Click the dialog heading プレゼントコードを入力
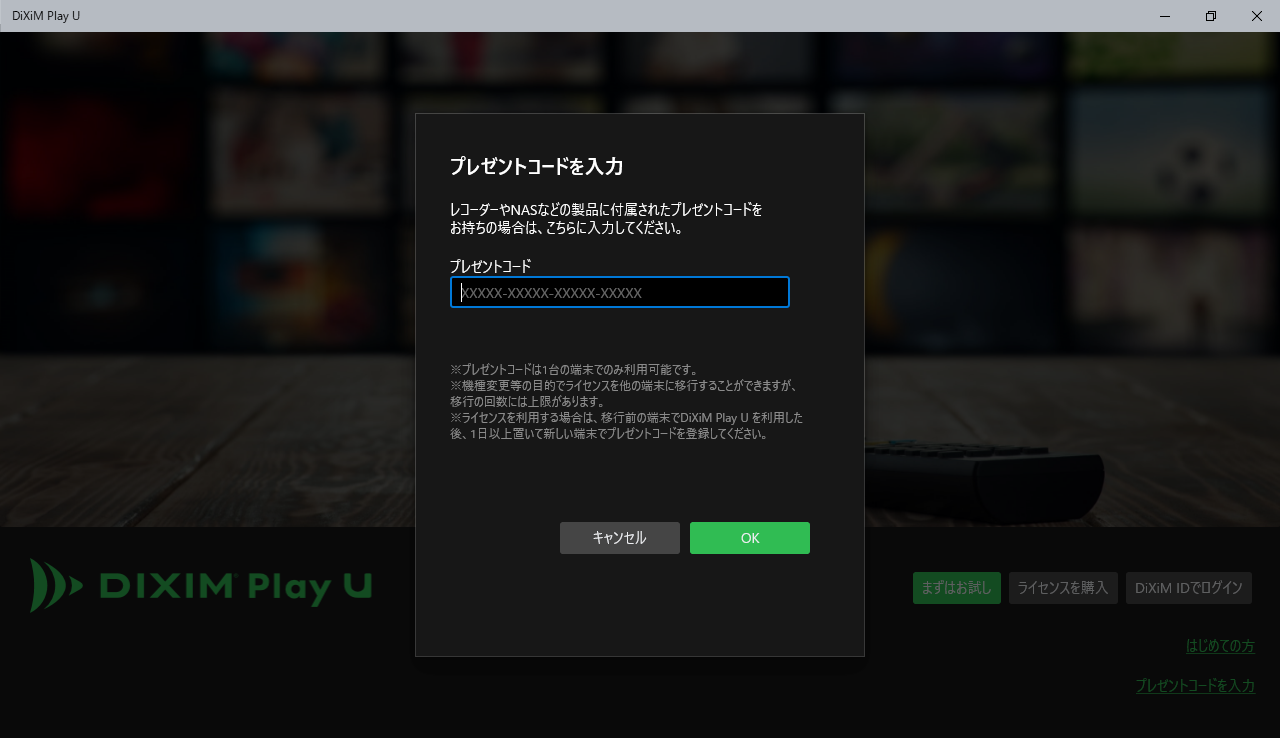The width and height of the screenshot is (1280, 738). tap(537, 167)
